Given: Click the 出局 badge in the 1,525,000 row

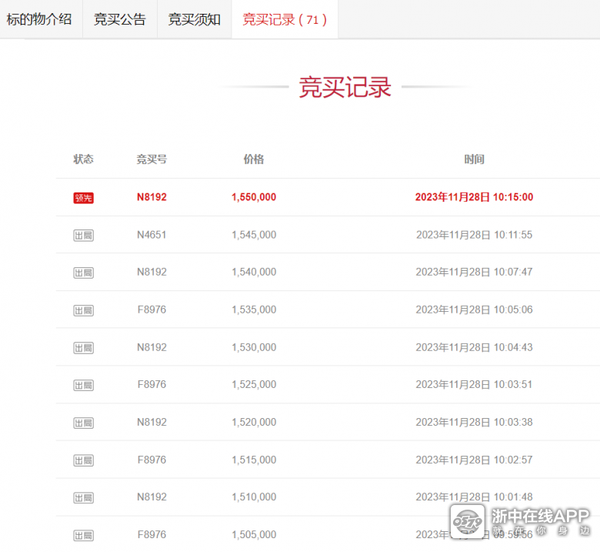Looking at the screenshot, I should tap(83, 385).
